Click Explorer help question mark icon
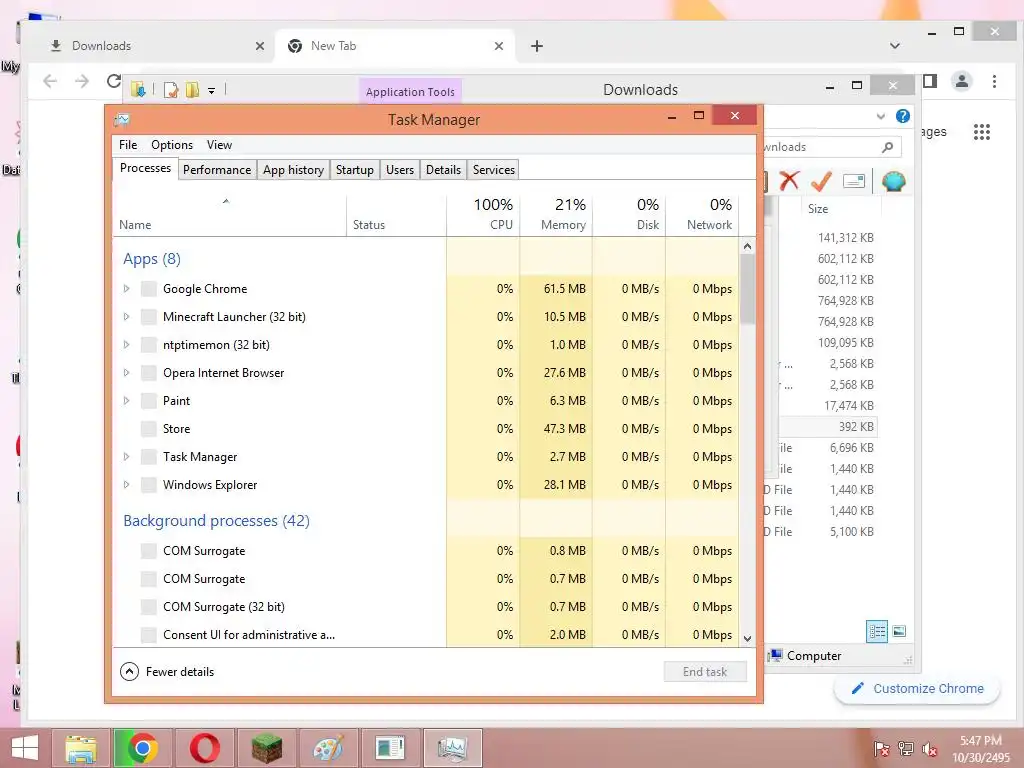Viewport: 1024px width, 768px height. (x=903, y=116)
